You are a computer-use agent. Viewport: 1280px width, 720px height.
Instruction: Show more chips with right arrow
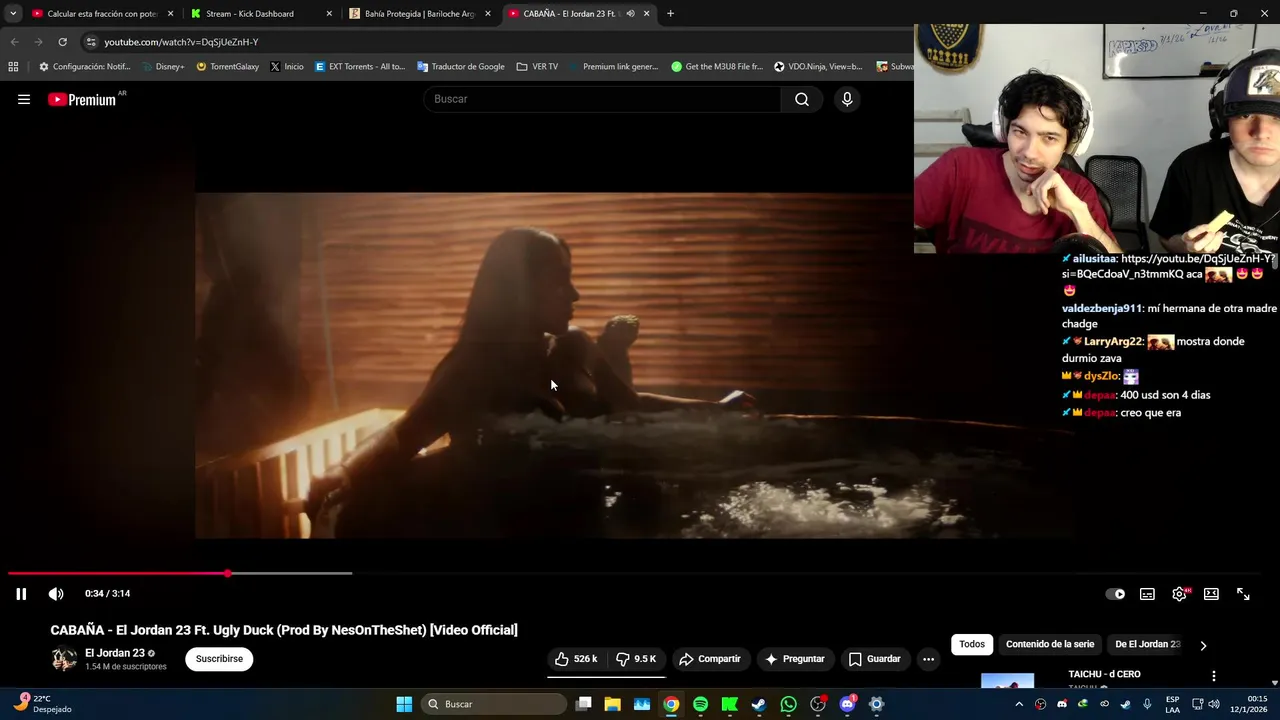point(1203,645)
